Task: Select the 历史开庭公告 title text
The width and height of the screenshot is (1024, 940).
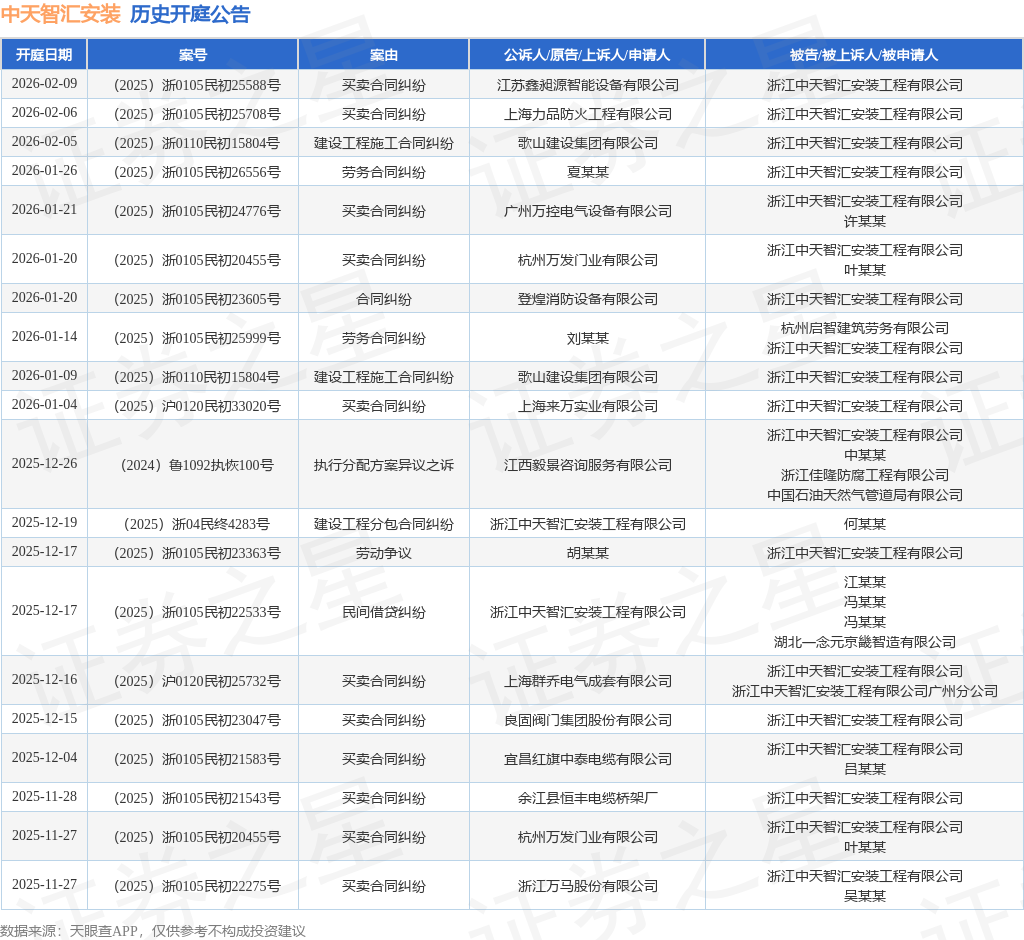Action: (x=190, y=14)
